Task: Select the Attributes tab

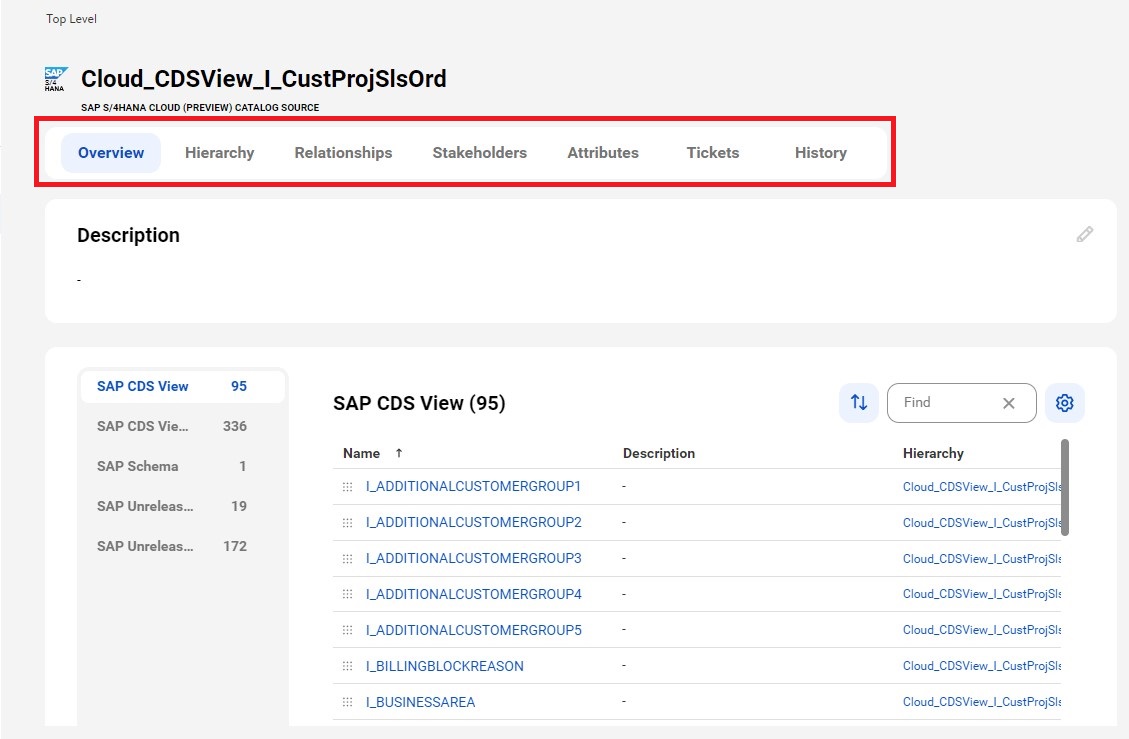Action: pos(603,153)
